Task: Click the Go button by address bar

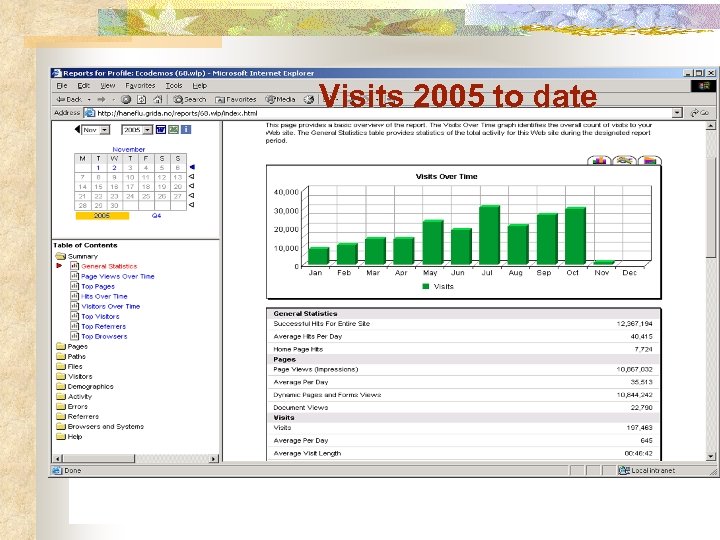Action: [700, 113]
